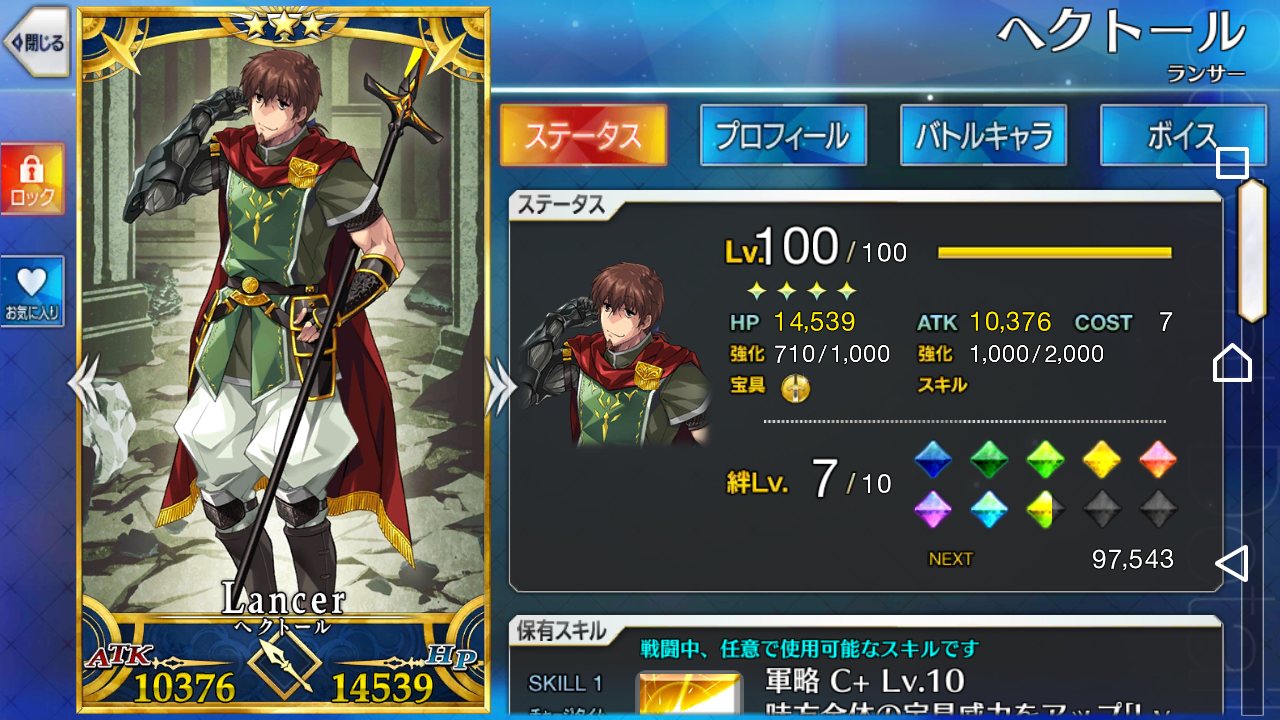Tap the purple bond crystal icon
The height and width of the screenshot is (720, 1280).
(x=933, y=508)
